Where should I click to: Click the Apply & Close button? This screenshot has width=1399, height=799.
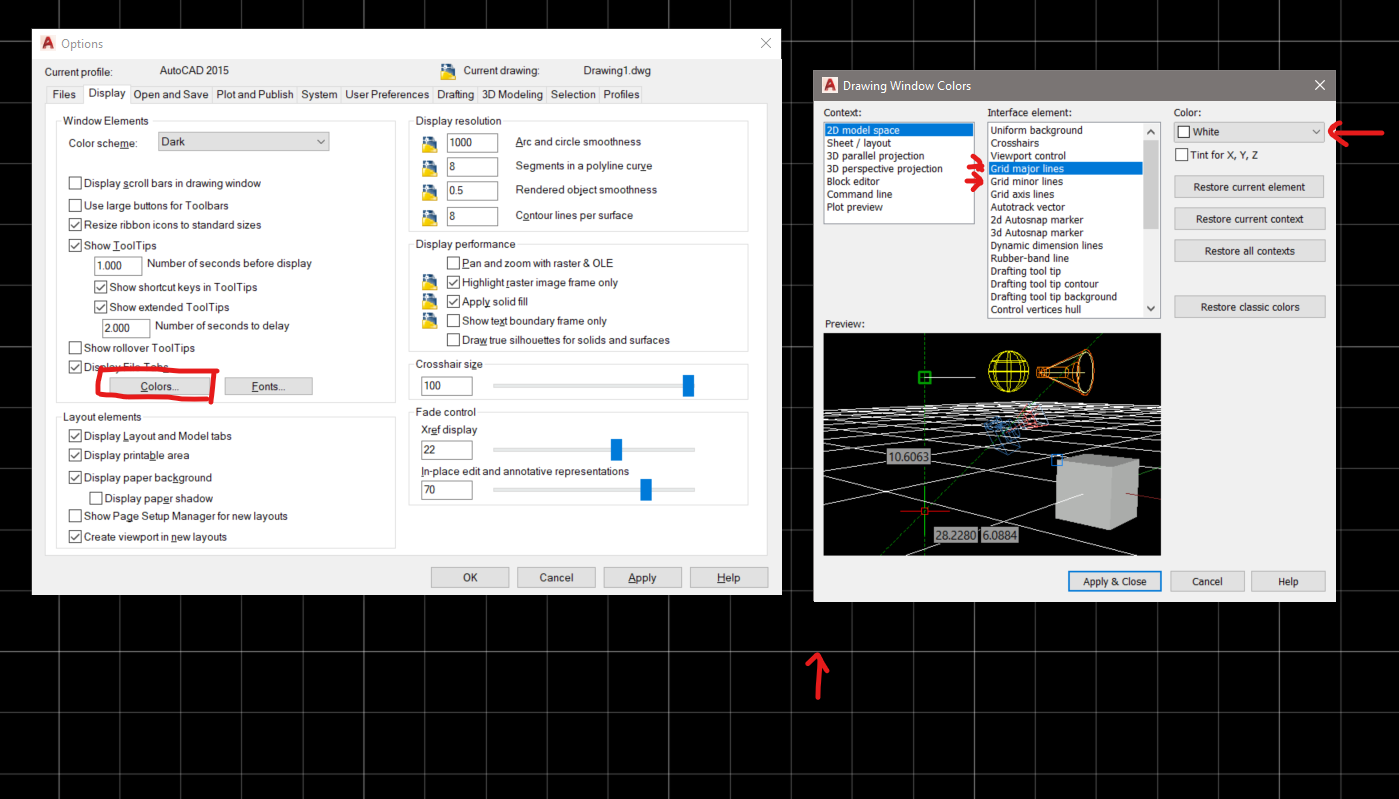tap(1114, 581)
